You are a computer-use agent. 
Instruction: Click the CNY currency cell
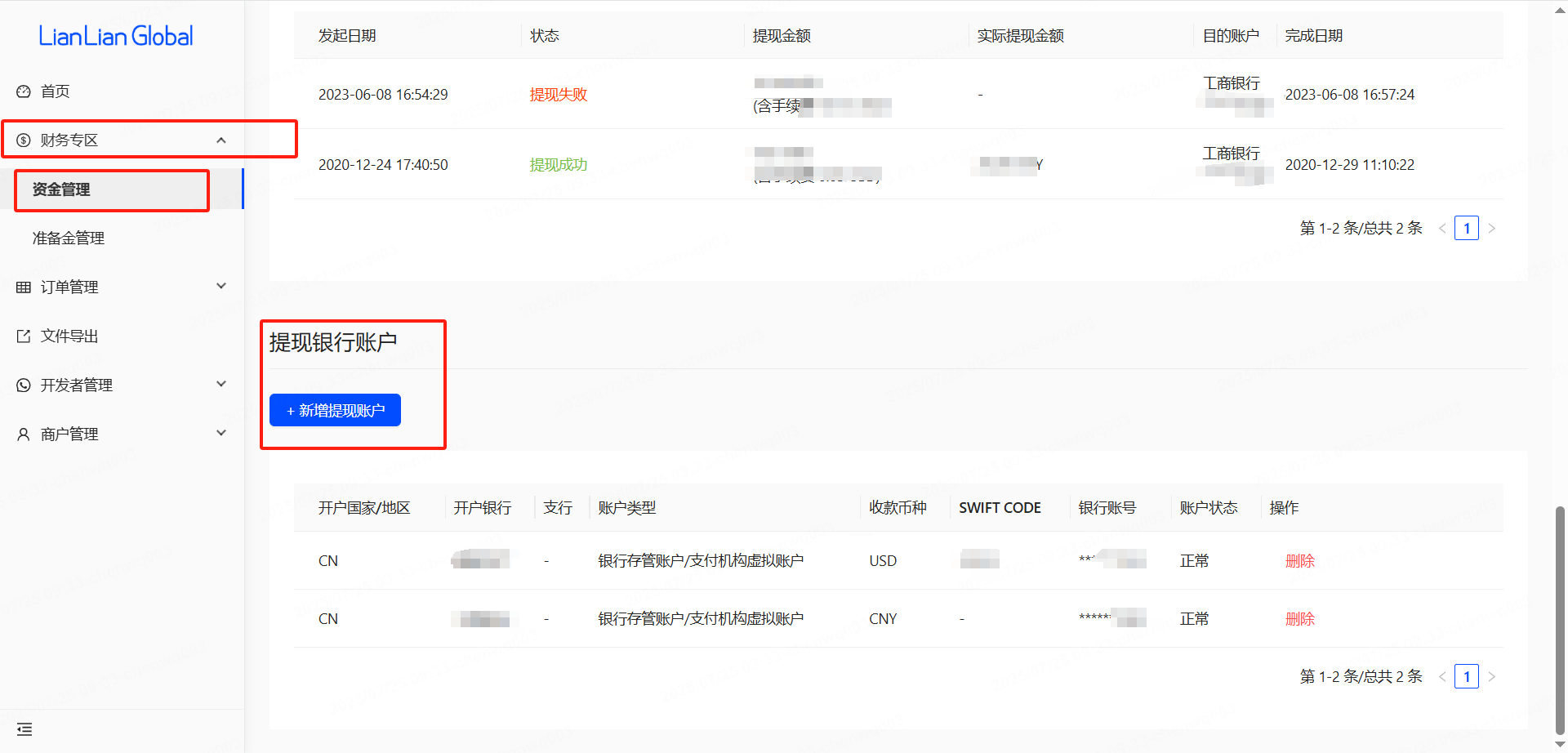coord(883,619)
